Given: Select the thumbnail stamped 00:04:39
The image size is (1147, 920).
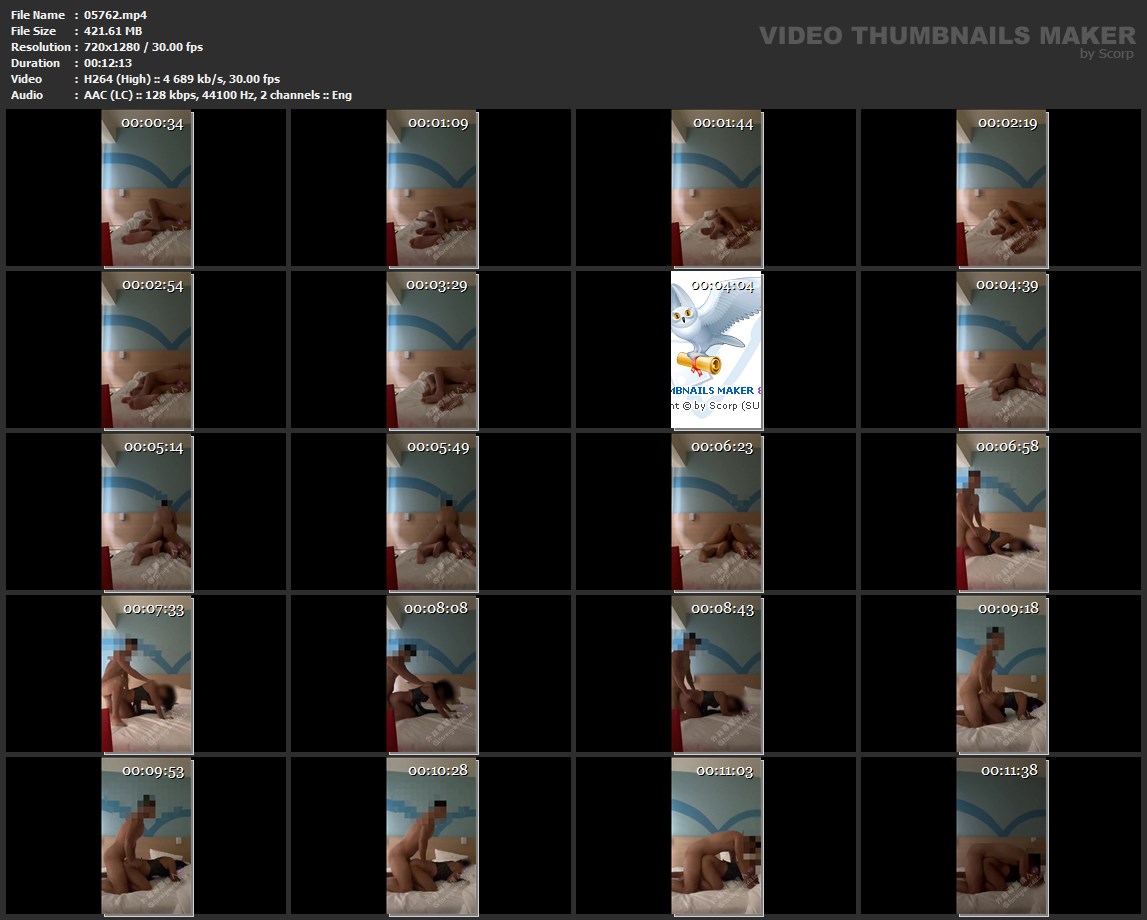Looking at the screenshot, I should pos(1002,350).
